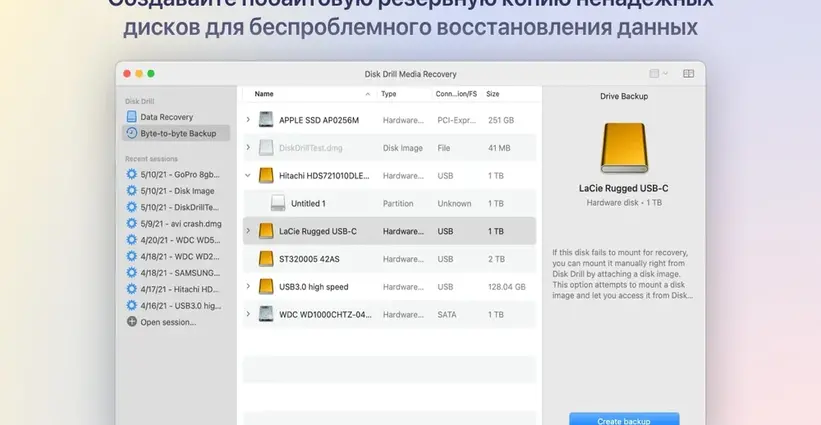821x425 pixels.
Task: Click gear icon beside 5/9/21 - avi crash.dmg
Action: [x=131, y=223]
